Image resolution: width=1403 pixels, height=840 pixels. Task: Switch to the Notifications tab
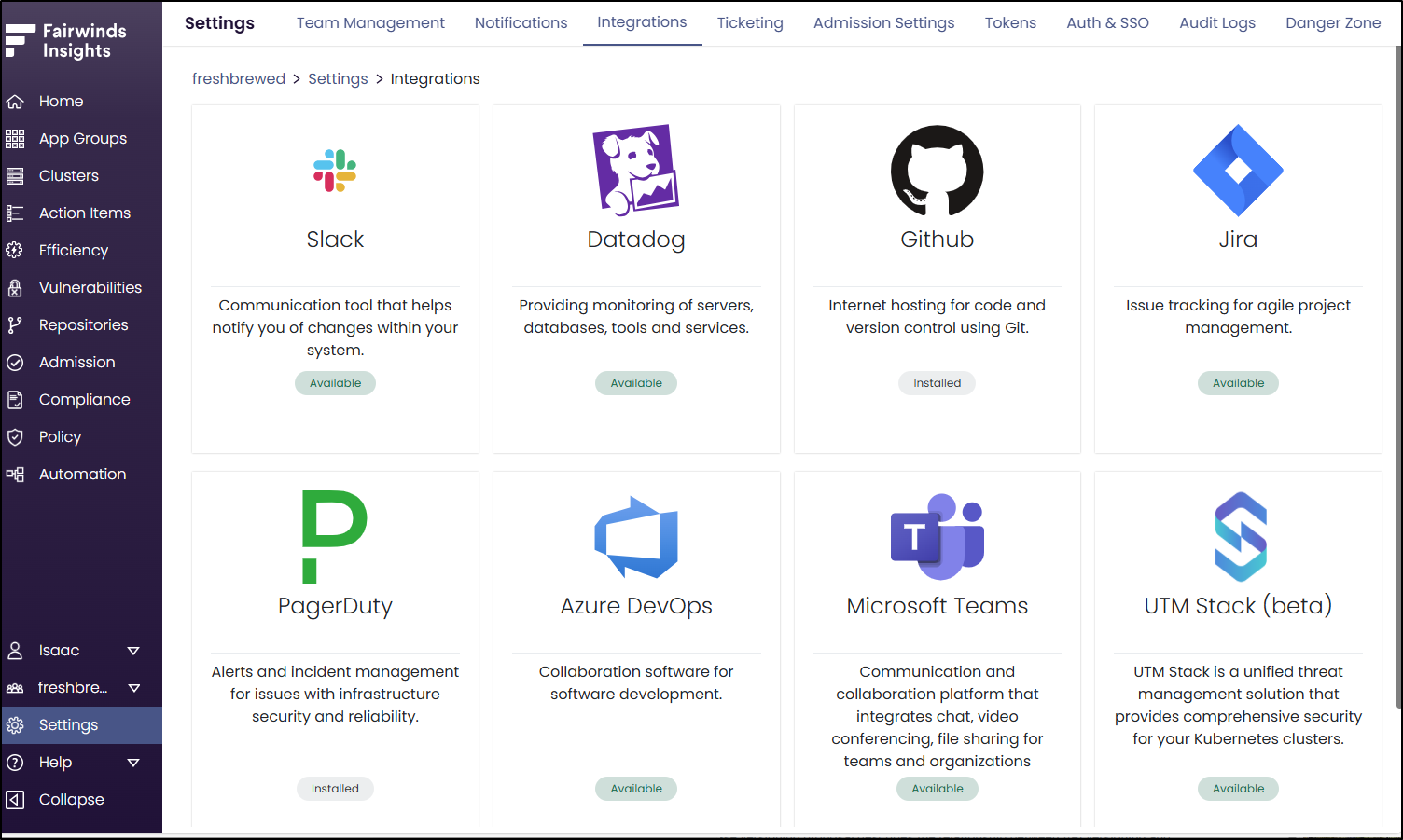pos(521,22)
